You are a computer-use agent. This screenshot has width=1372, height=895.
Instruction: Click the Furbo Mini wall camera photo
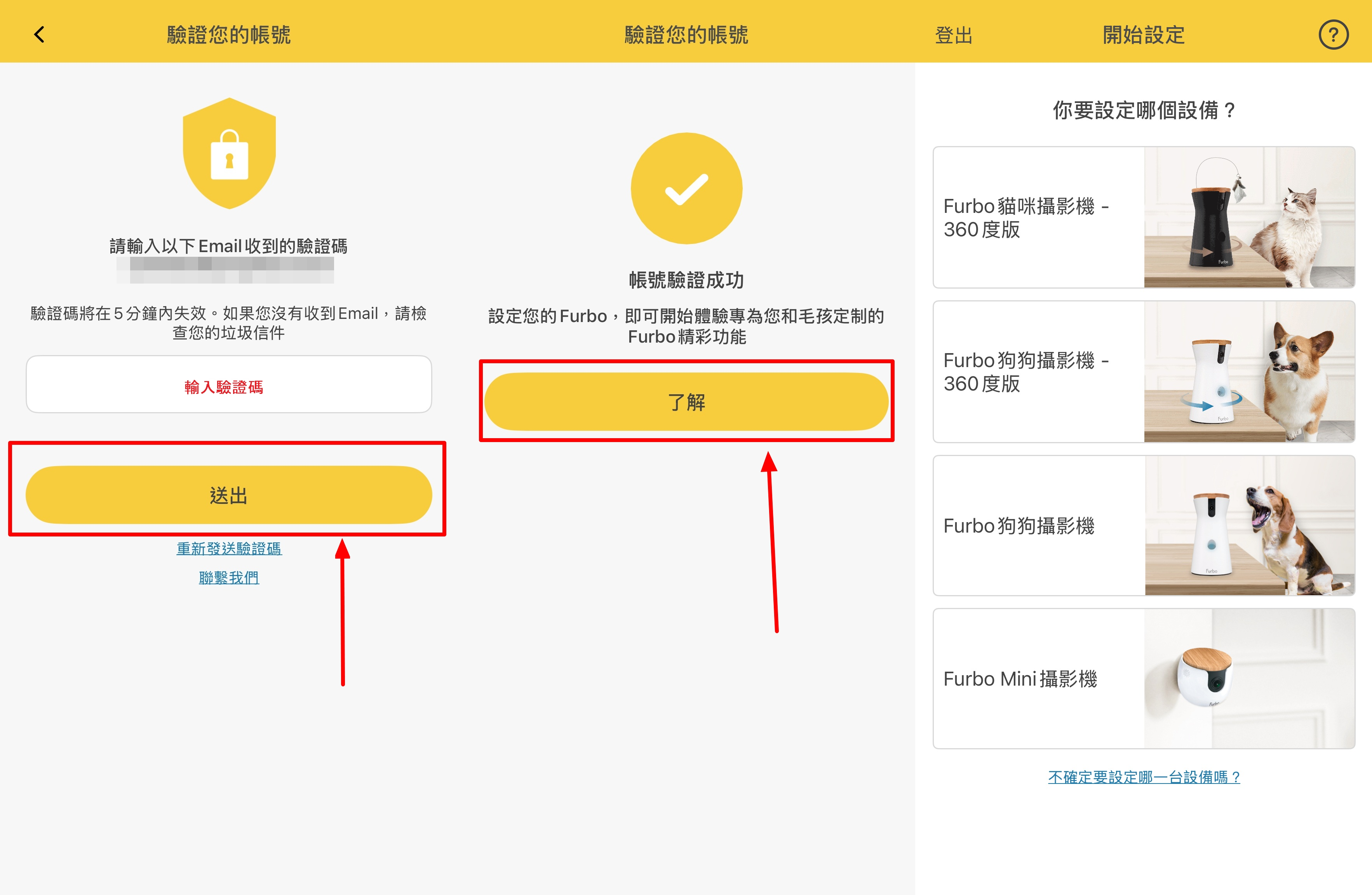1249,679
